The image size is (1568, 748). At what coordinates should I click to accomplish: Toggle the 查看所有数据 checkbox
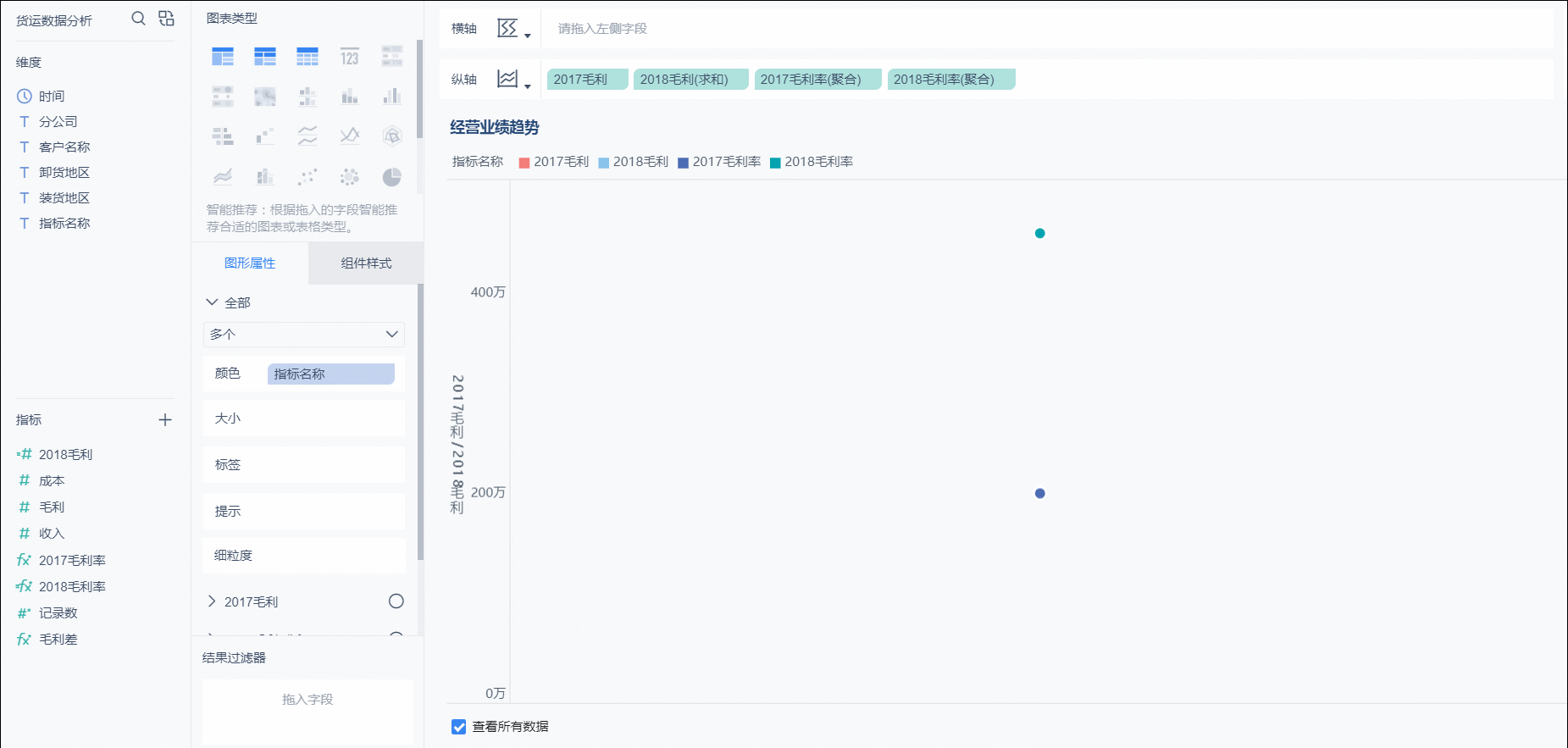pyautogui.click(x=459, y=727)
